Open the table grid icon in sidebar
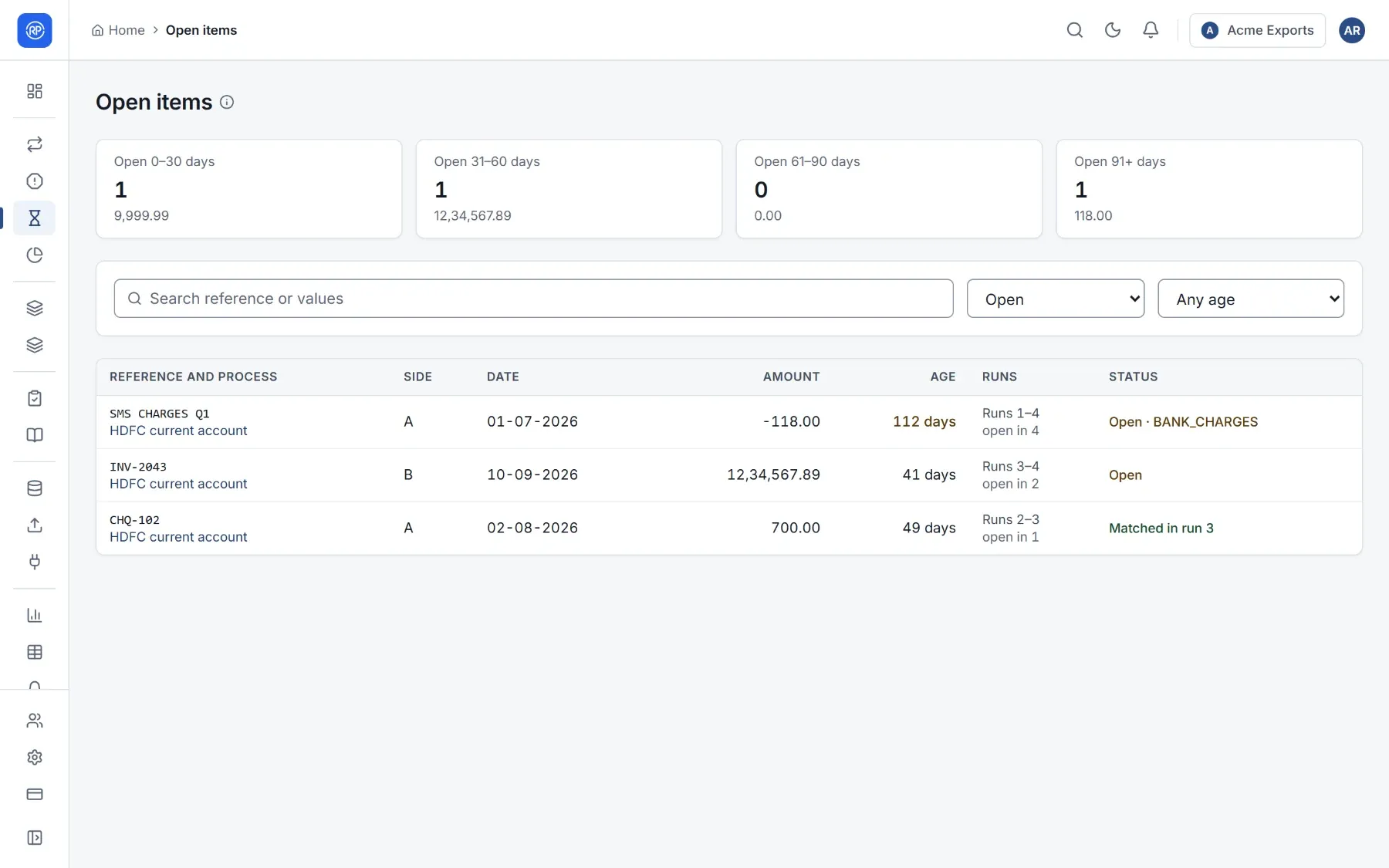The image size is (1389, 868). click(35, 653)
